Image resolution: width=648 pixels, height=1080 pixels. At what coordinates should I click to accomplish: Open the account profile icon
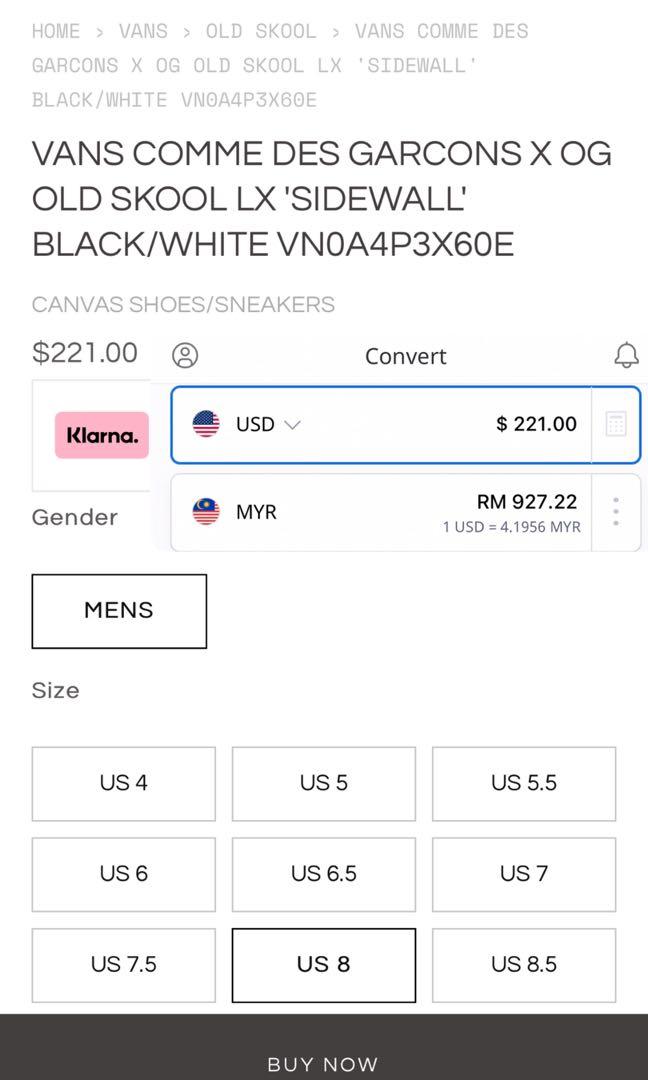(185, 355)
